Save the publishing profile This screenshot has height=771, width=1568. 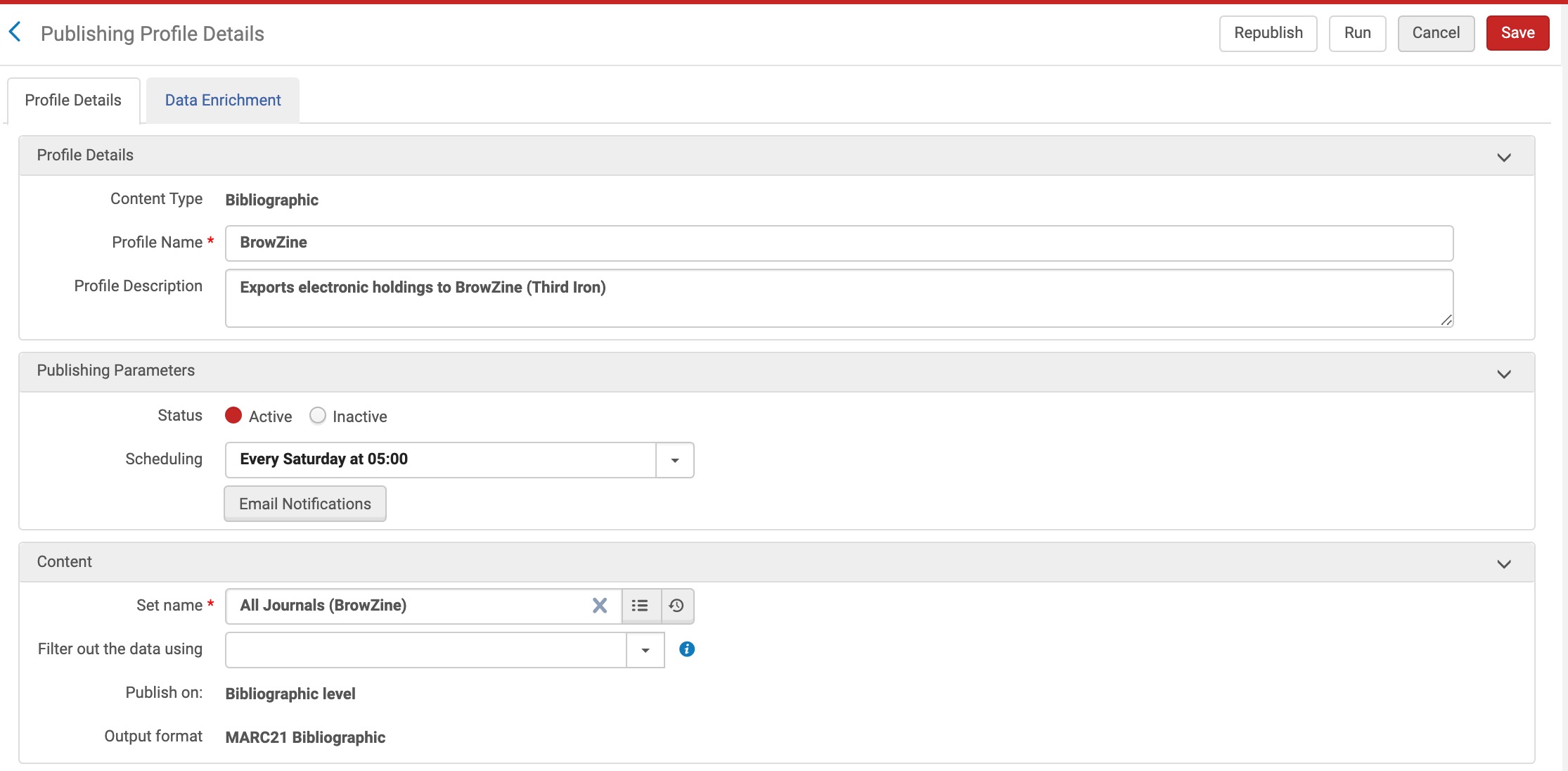point(1517,33)
